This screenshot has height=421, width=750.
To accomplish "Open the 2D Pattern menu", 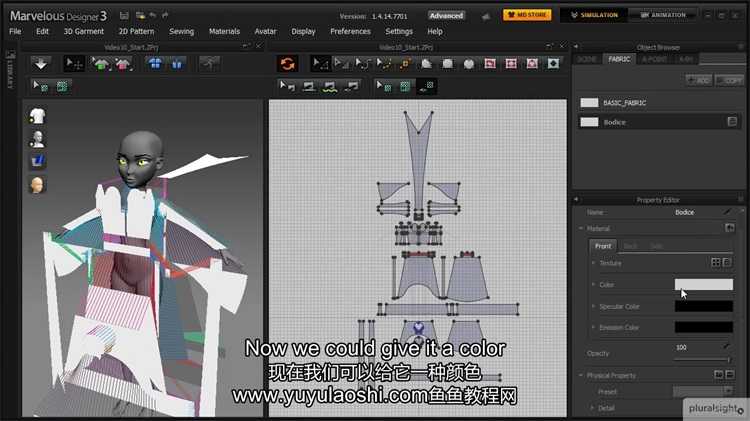I will point(136,31).
